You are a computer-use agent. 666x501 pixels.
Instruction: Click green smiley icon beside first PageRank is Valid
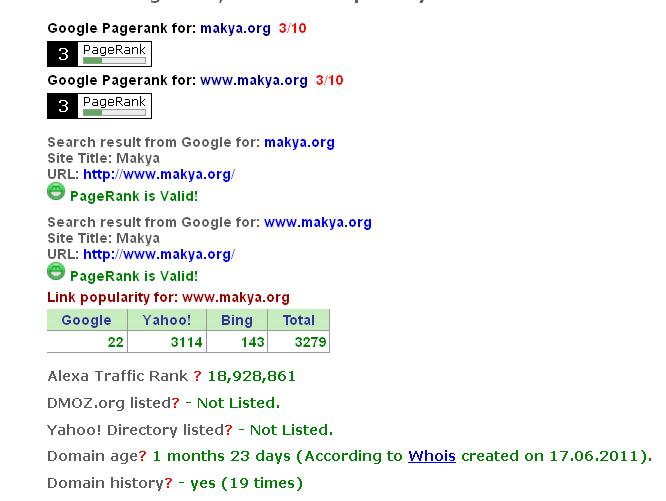click(x=56, y=191)
